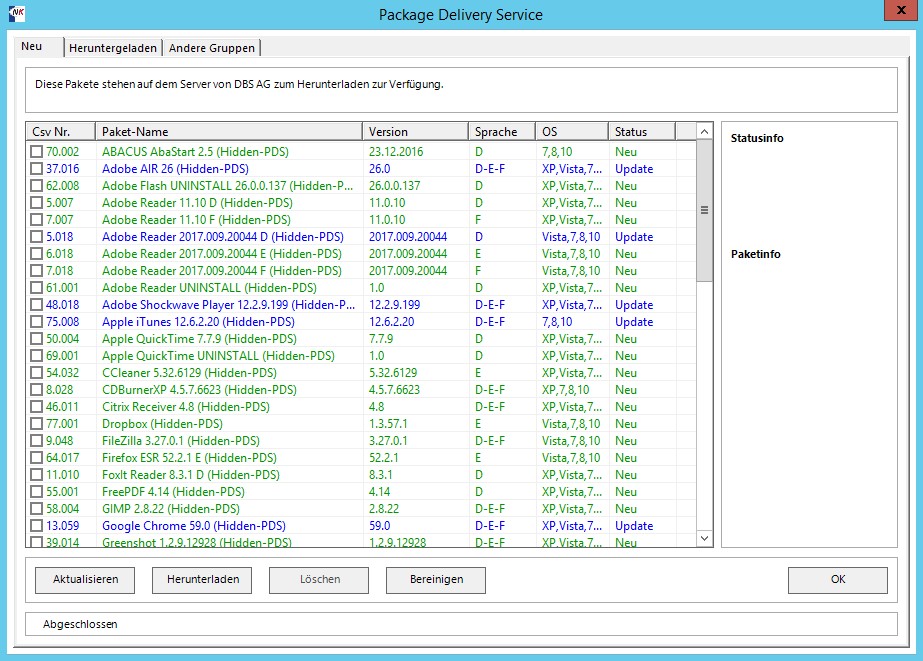
Task: Confirm with the OK button
Action: (x=838, y=580)
